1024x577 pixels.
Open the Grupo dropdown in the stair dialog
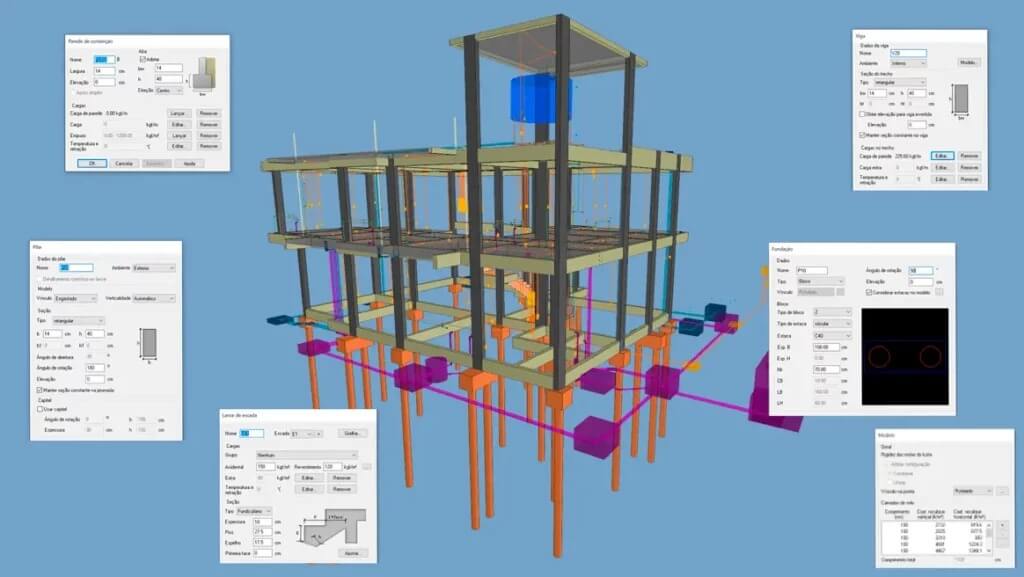click(x=307, y=455)
